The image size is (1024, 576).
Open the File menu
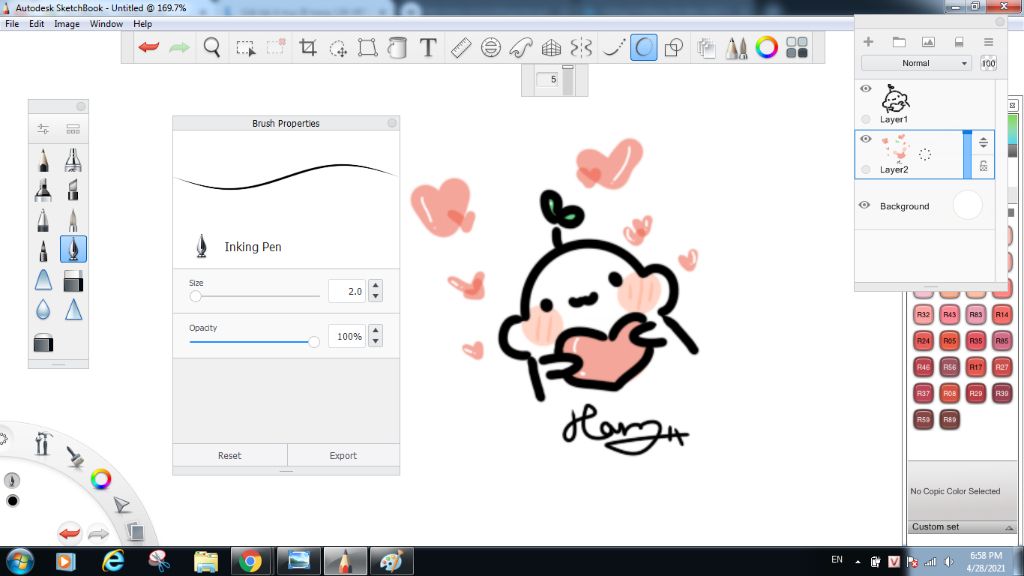click(12, 24)
